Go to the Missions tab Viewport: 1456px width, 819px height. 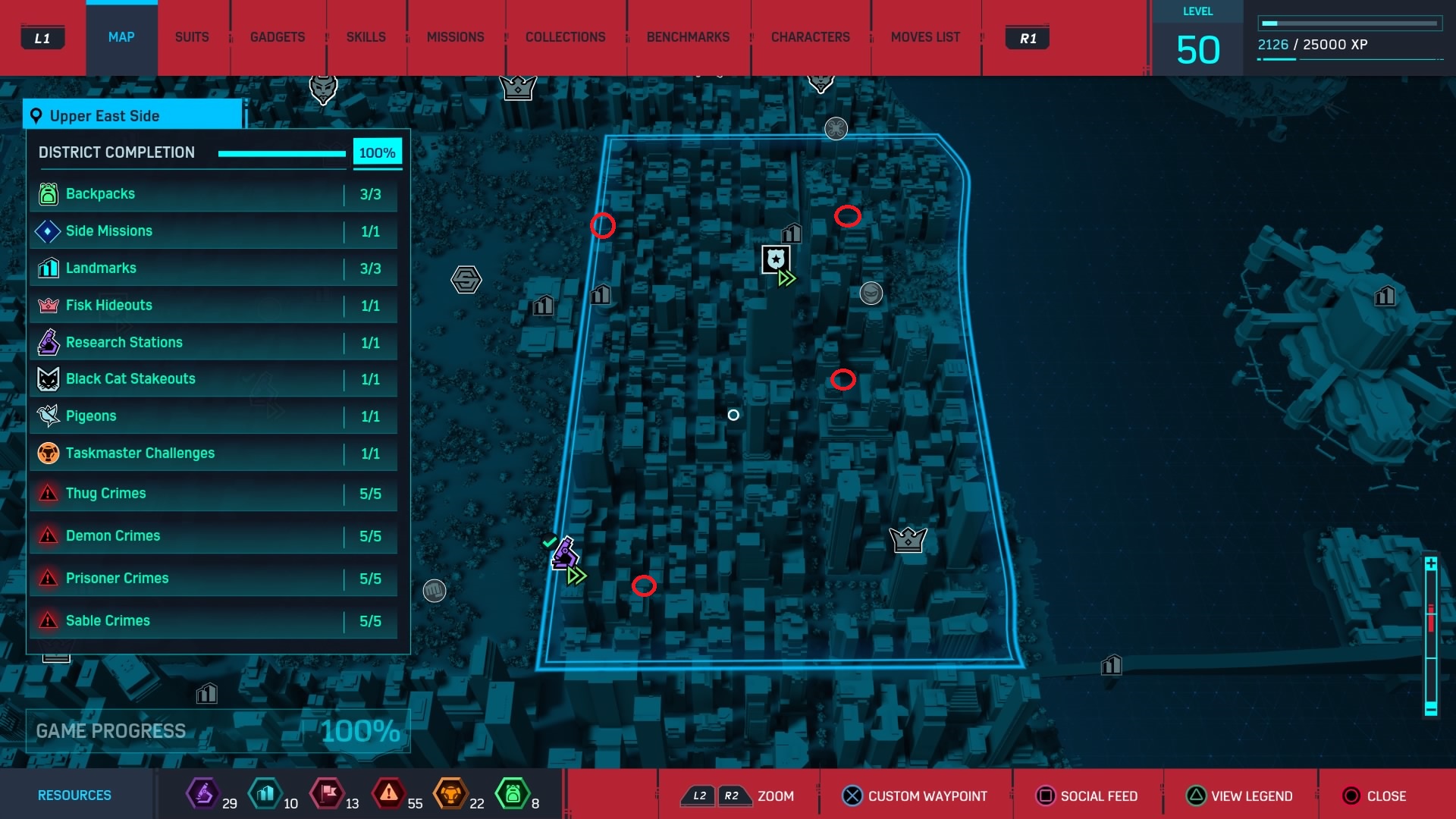(x=455, y=37)
